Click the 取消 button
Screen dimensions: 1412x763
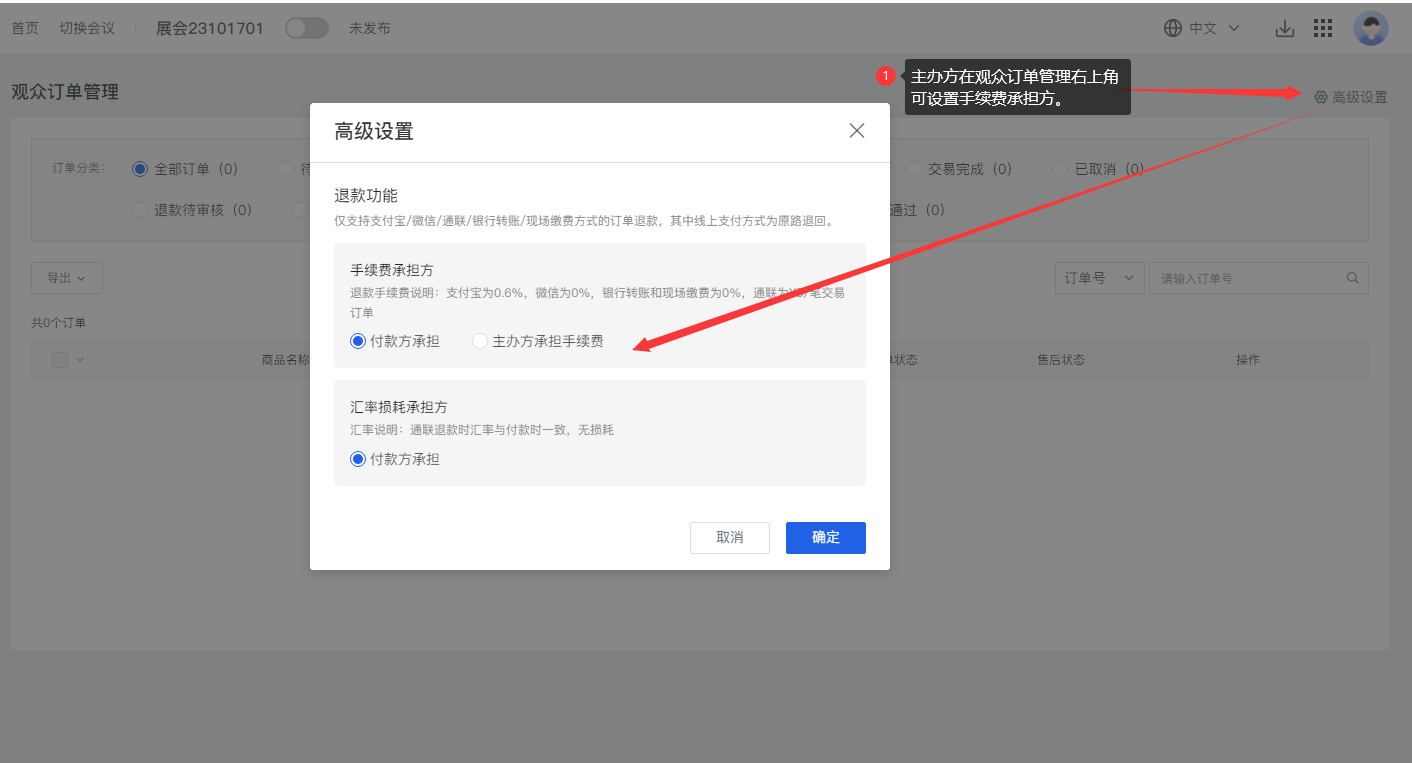click(x=730, y=537)
